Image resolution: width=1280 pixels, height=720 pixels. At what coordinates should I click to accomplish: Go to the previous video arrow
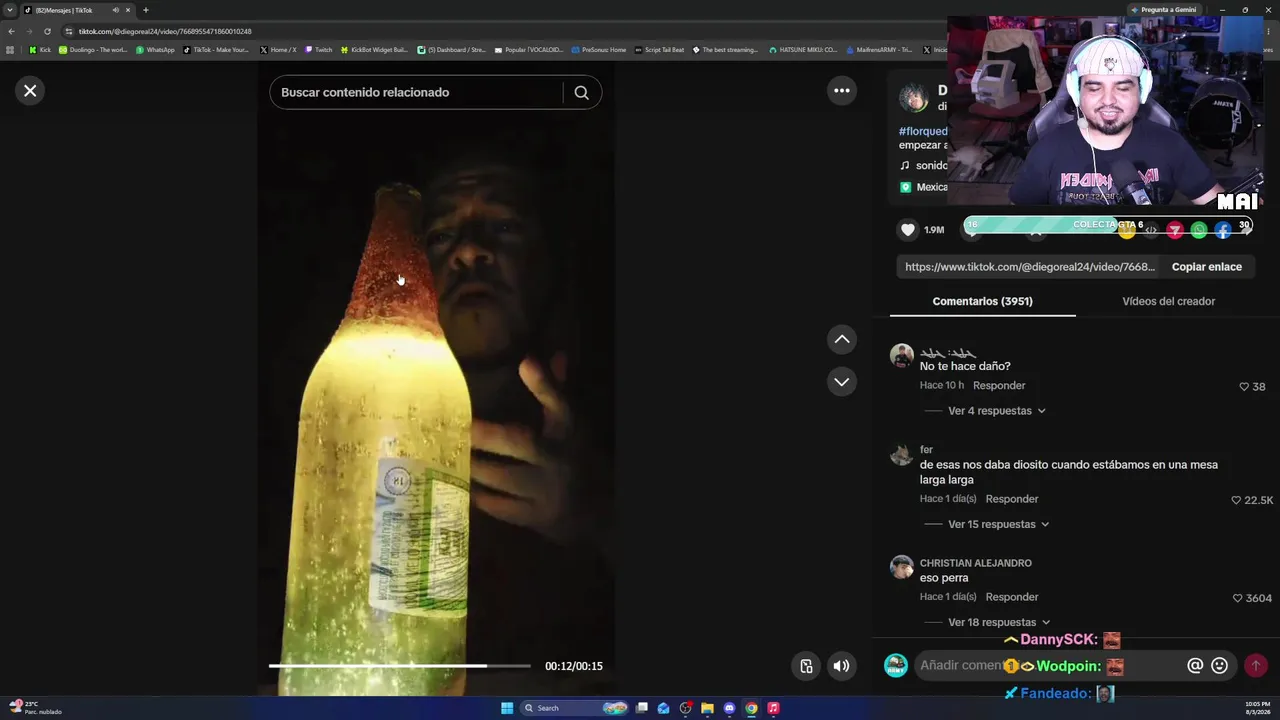[x=842, y=340]
